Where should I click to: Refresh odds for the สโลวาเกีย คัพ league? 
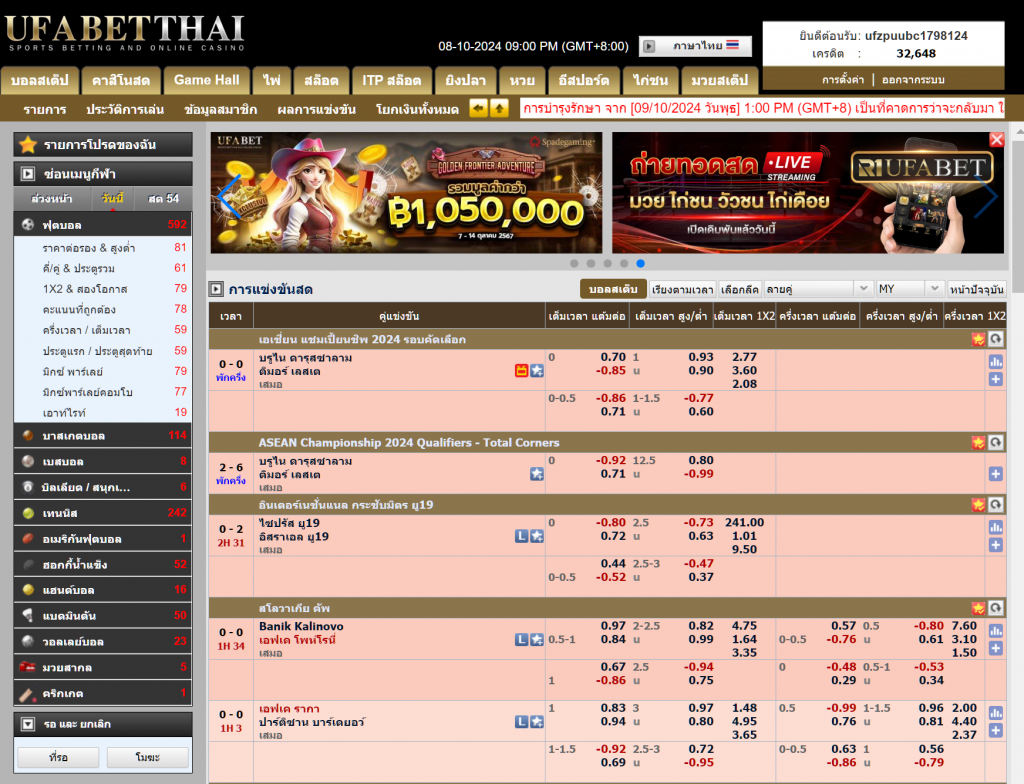tap(996, 607)
